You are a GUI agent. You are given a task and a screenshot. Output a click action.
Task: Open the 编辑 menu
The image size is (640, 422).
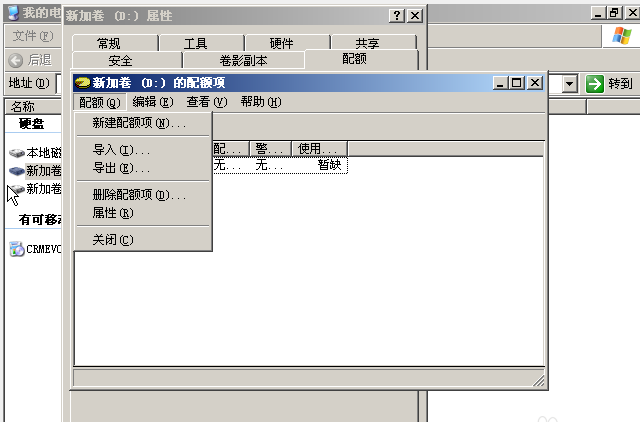pyautogui.click(x=153, y=102)
